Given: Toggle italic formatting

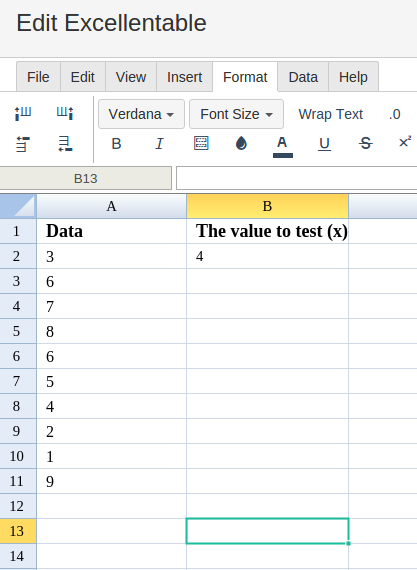Looking at the screenshot, I should [159, 144].
